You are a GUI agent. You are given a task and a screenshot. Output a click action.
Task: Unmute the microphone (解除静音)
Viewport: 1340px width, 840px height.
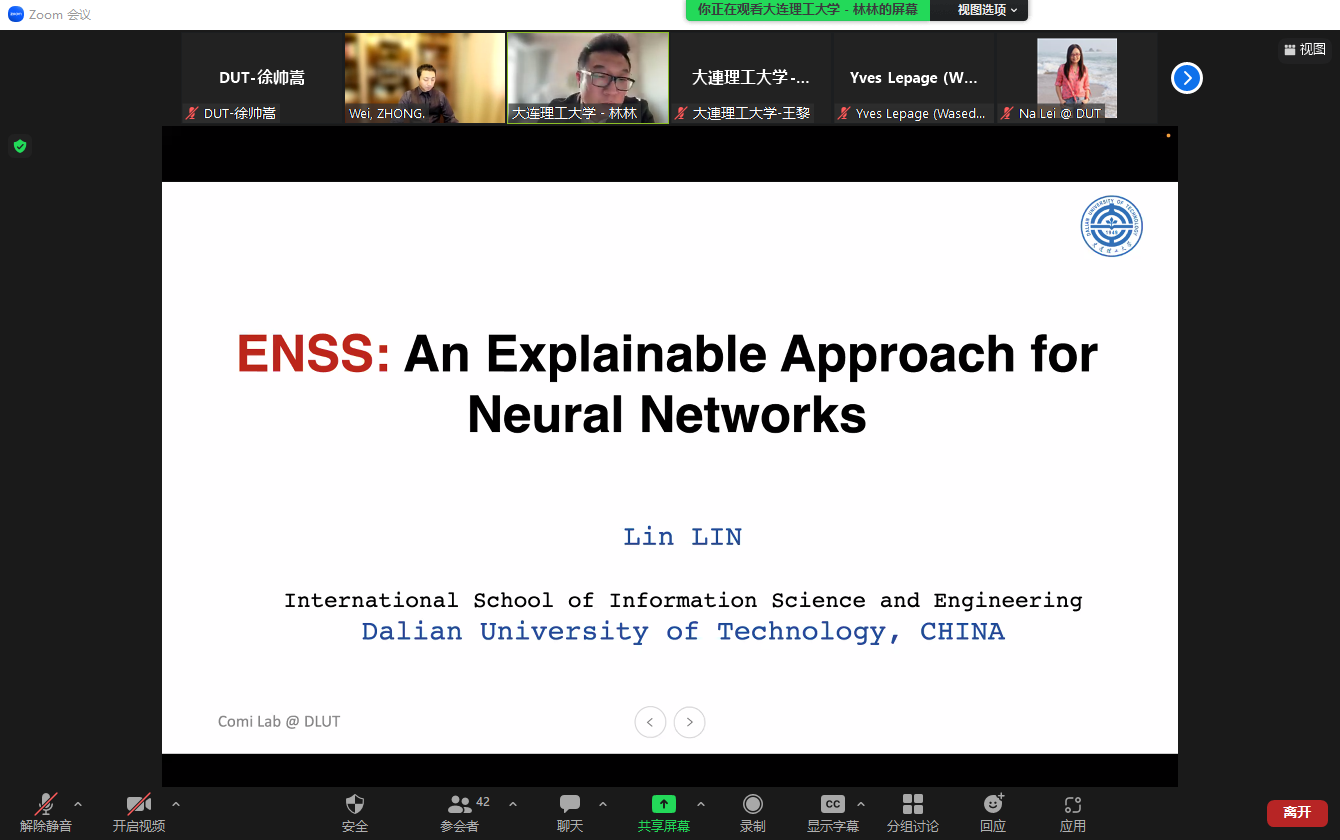pyautogui.click(x=46, y=805)
